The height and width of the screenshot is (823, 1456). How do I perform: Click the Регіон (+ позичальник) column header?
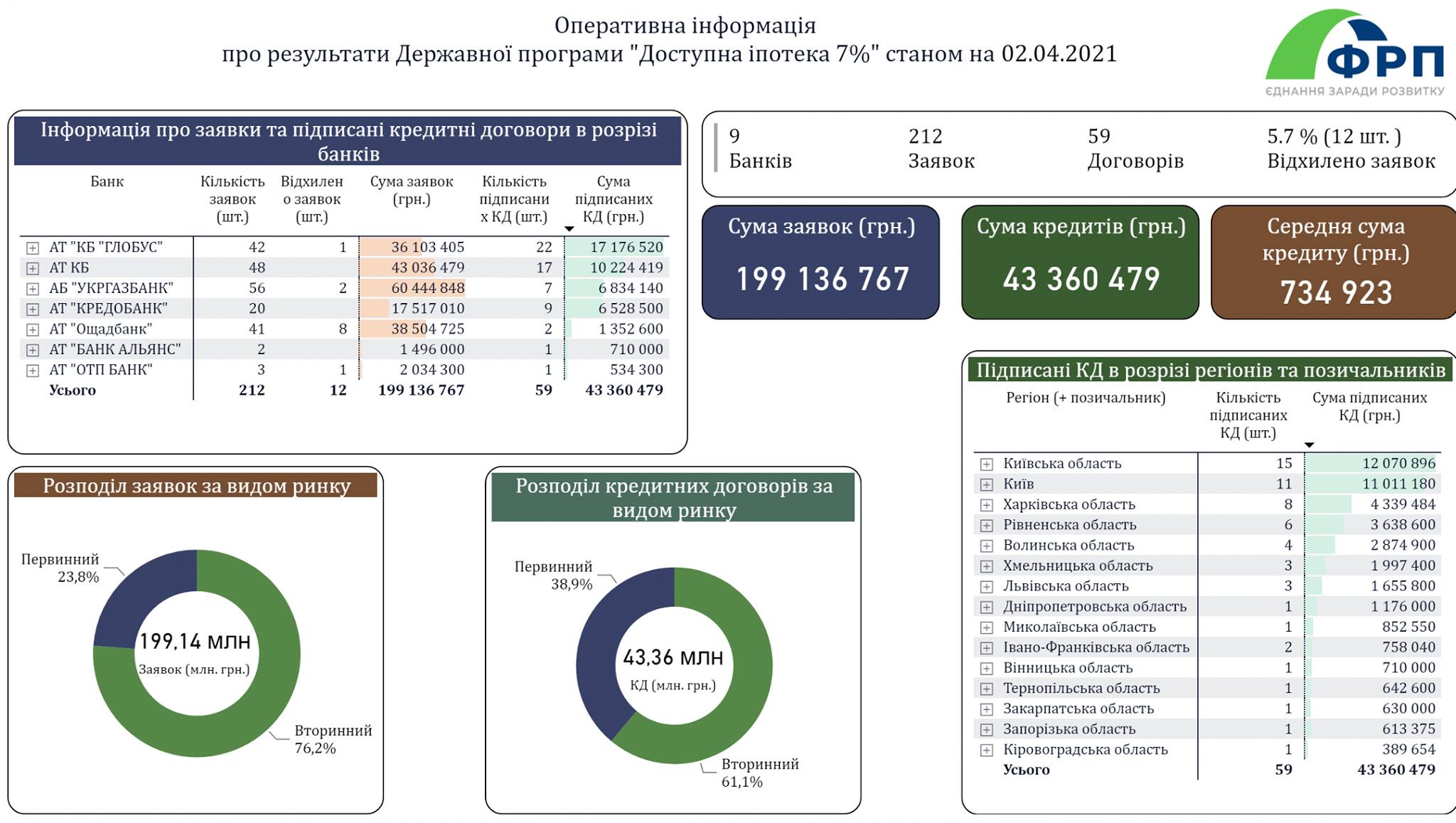click(x=1086, y=398)
